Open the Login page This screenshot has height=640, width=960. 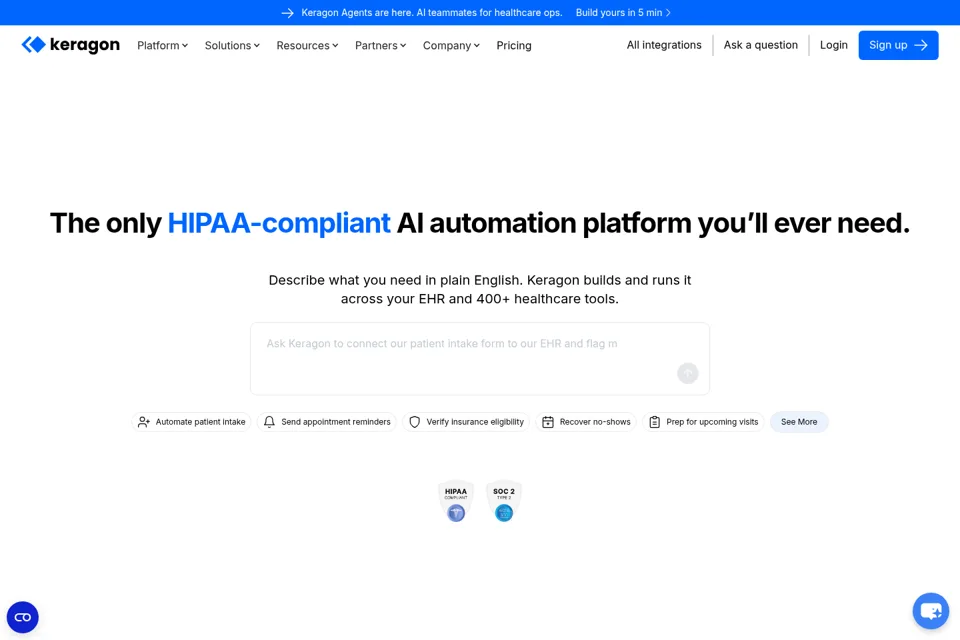(x=833, y=45)
